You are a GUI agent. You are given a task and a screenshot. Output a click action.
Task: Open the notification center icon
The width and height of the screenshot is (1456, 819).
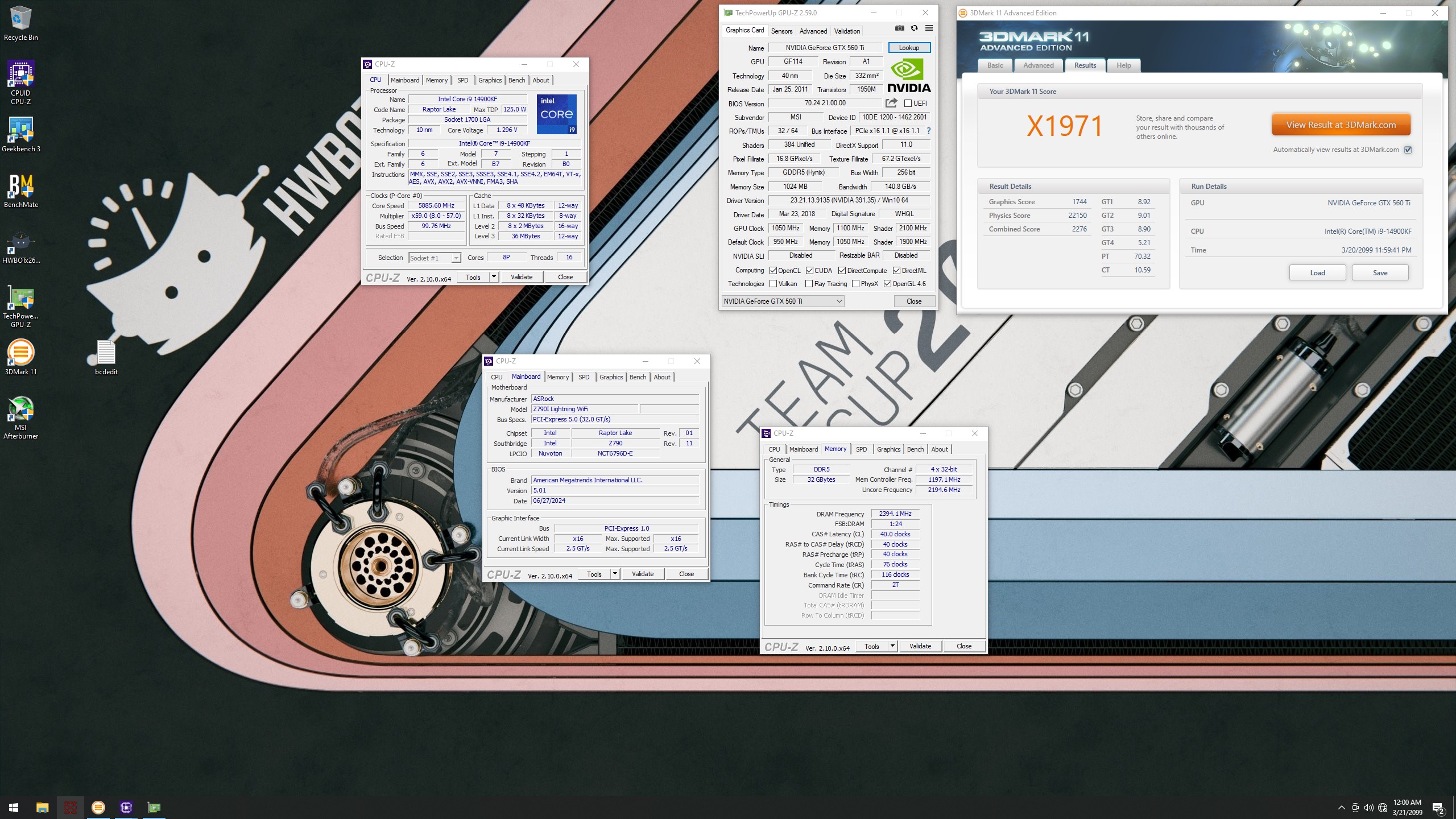point(1438,808)
